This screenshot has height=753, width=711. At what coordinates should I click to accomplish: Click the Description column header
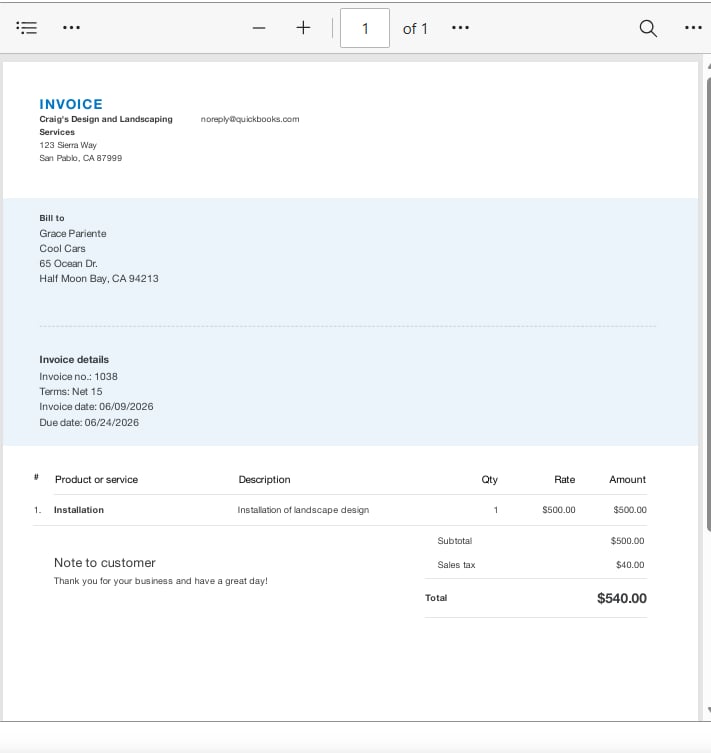265,480
